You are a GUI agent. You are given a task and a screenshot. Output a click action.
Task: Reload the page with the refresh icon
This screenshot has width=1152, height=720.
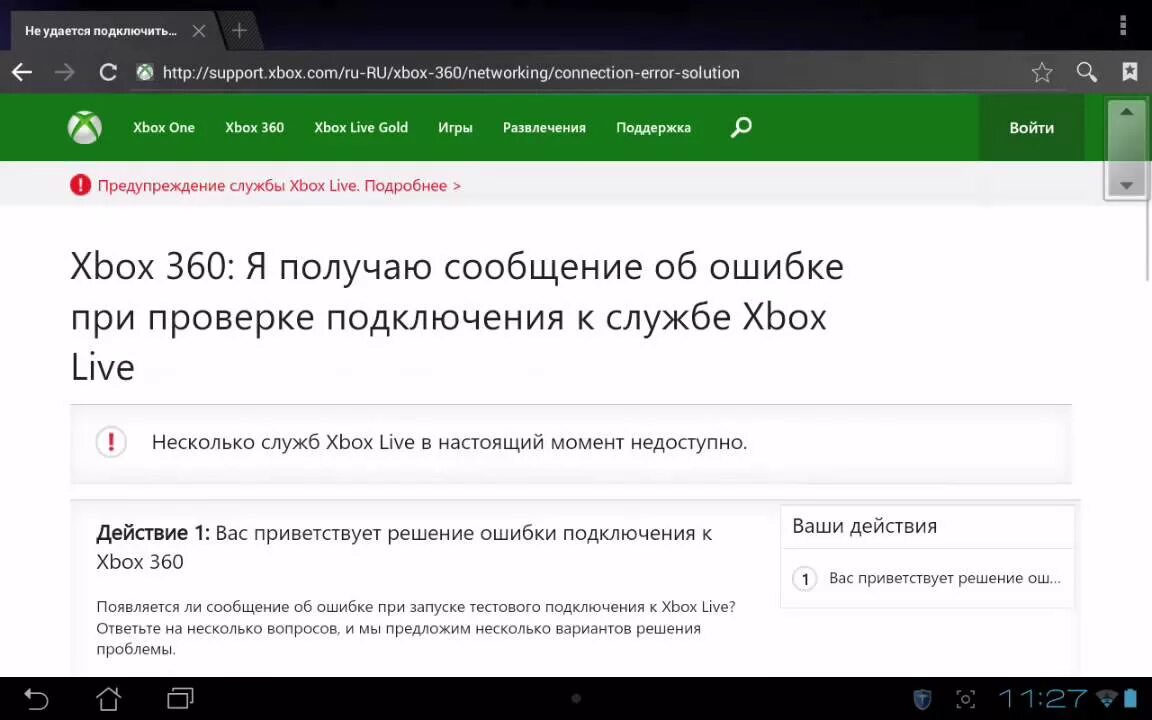(108, 72)
